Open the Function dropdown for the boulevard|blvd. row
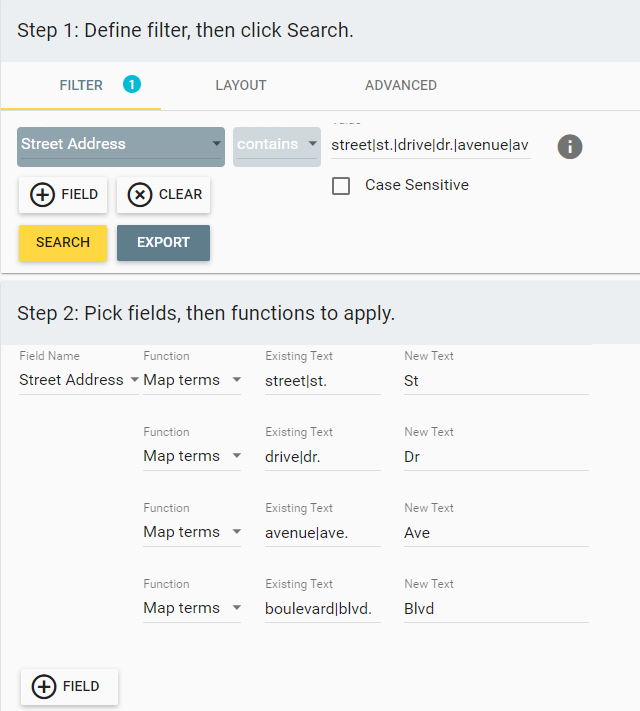The width and height of the screenshot is (640, 711). [x=192, y=608]
